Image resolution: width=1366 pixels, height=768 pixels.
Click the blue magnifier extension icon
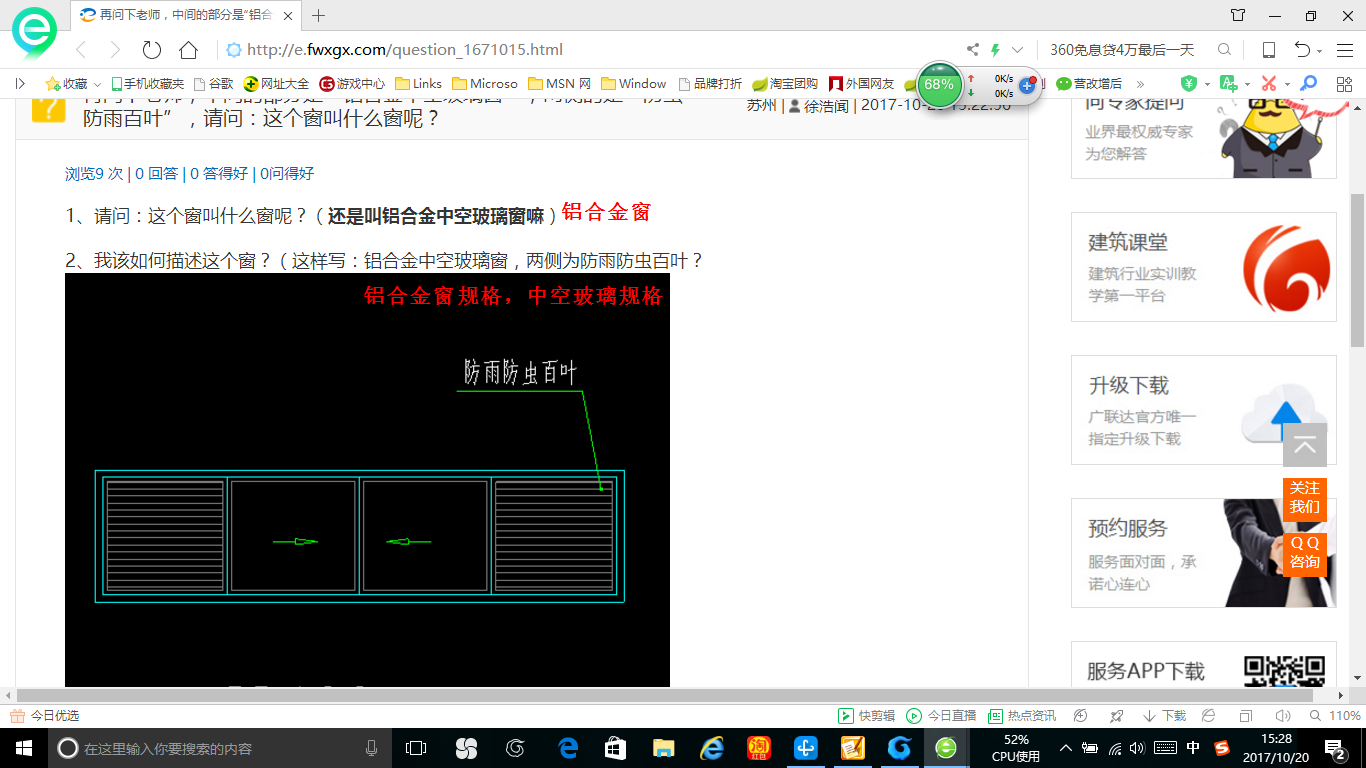pos(1308,84)
